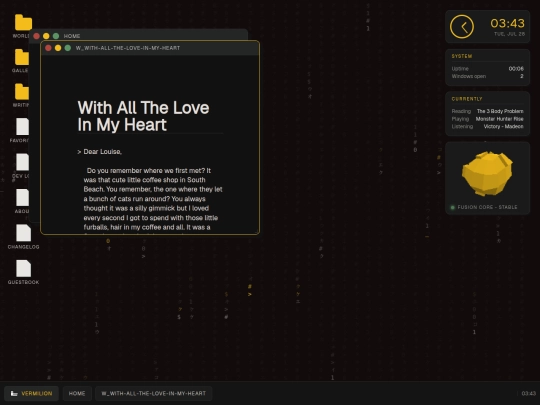Click 'The 3 Body Problem' reading entry
540x405 pixels.
point(500,111)
